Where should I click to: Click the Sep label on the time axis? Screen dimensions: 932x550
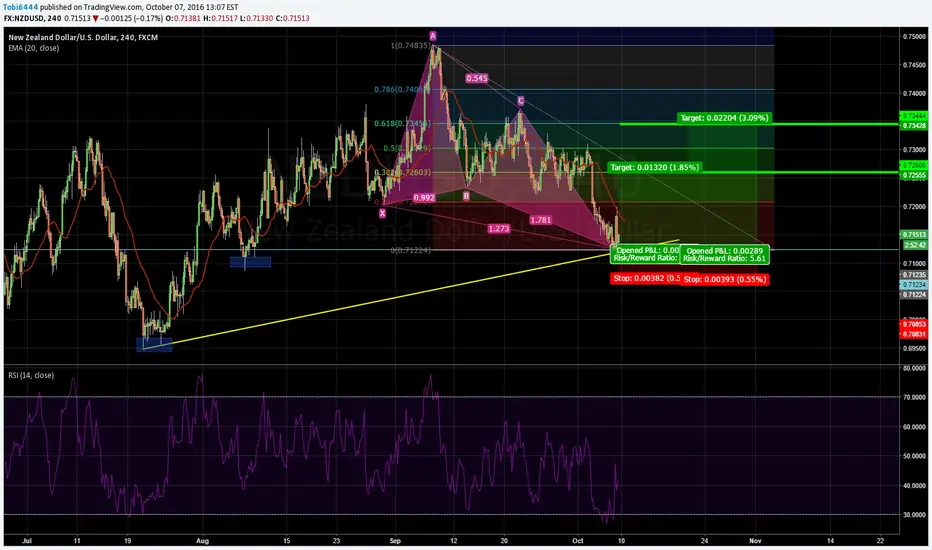click(x=395, y=540)
